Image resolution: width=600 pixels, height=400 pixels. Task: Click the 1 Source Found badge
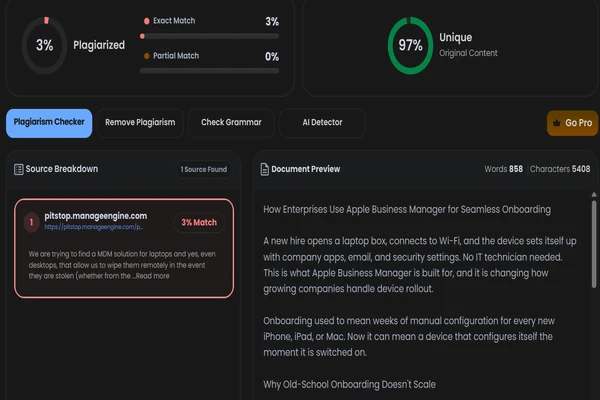coord(204,169)
